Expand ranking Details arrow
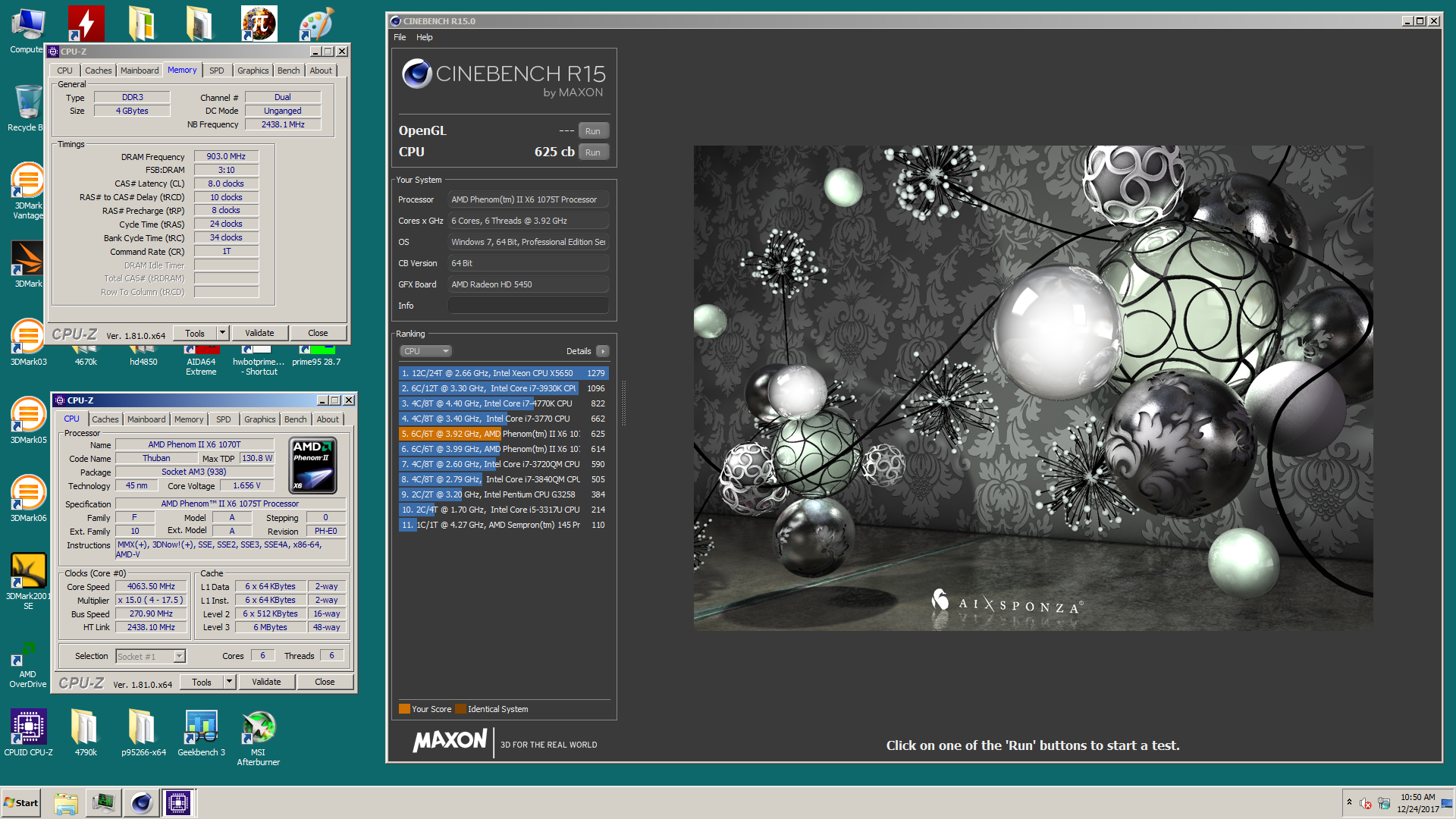The height and width of the screenshot is (819, 1456). coord(603,351)
